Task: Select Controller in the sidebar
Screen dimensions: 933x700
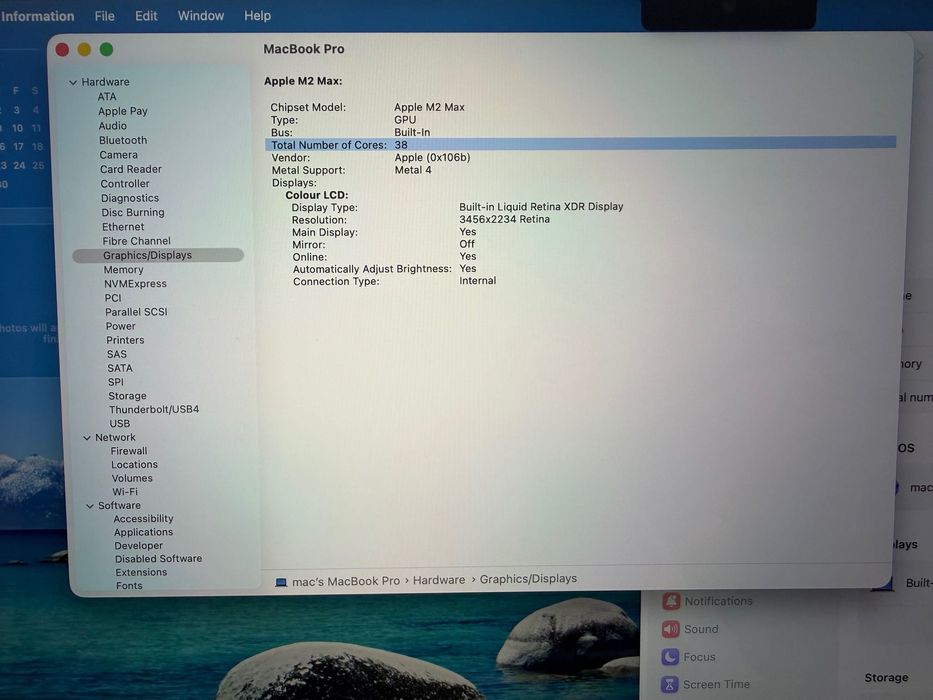Action: tap(125, 184)
